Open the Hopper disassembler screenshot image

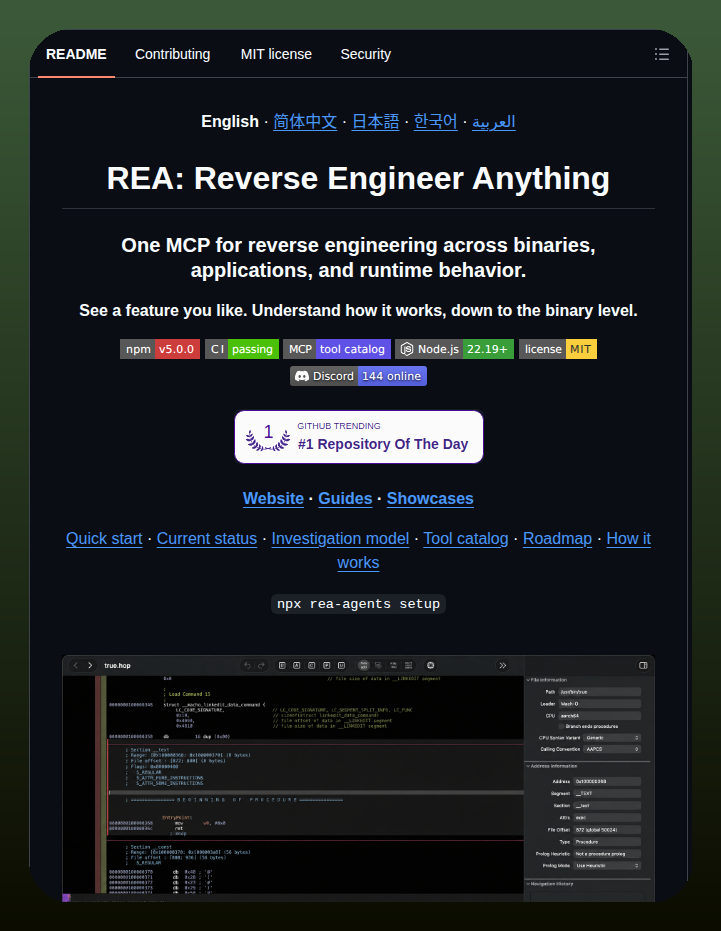click(358, 778)
